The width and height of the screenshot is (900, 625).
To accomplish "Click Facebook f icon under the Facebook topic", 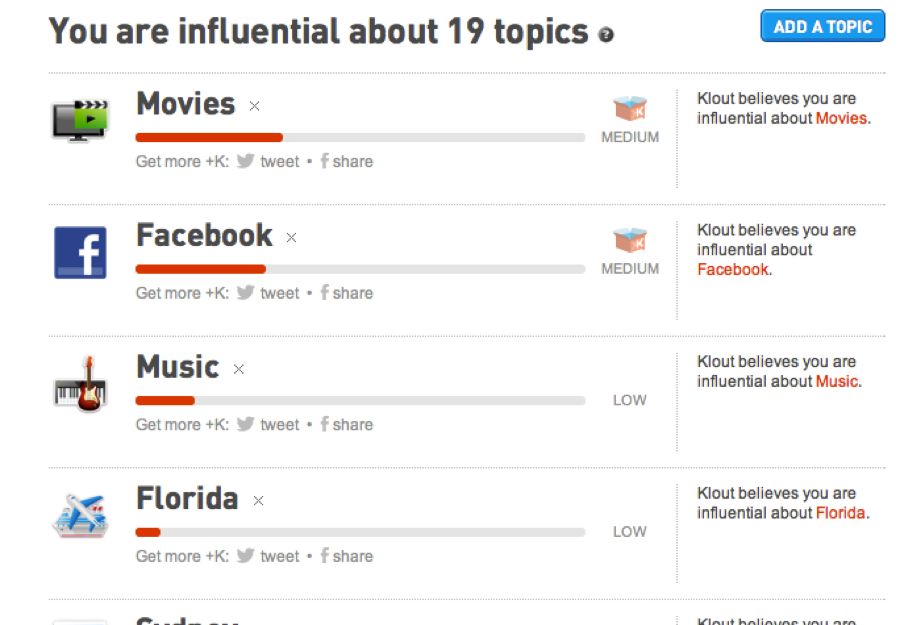I will [x=324, y=292].
